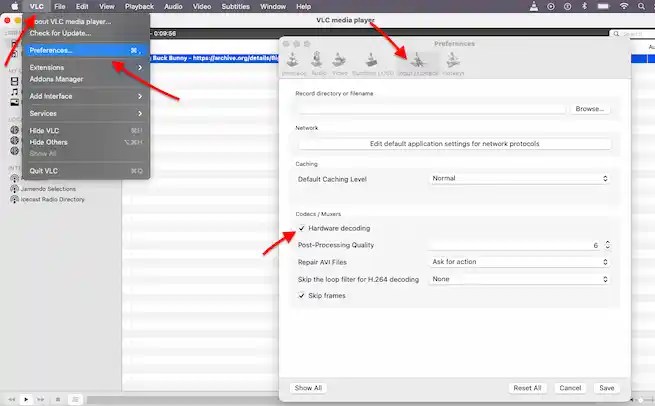Click the VLC cone icon in menu bar
The width and height of the screenshot is (655, 406).
click(534, 6)
